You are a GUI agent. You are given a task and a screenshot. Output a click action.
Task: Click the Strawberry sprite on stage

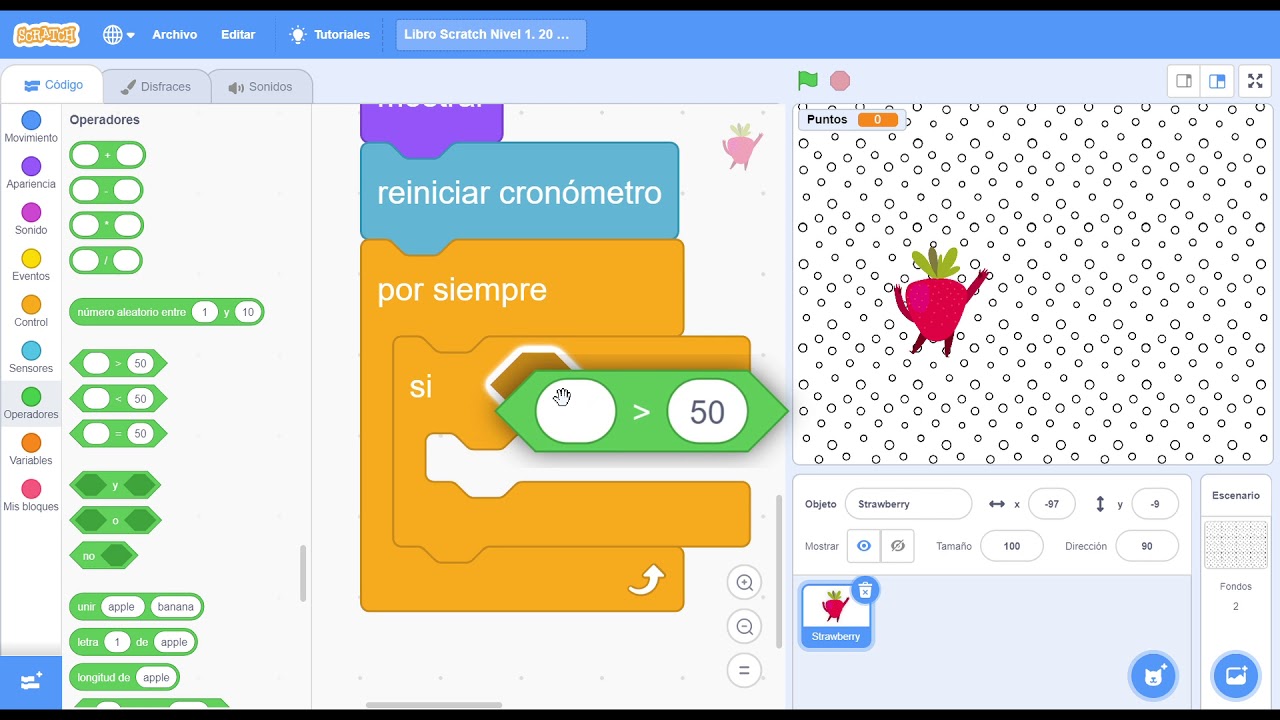939,301
